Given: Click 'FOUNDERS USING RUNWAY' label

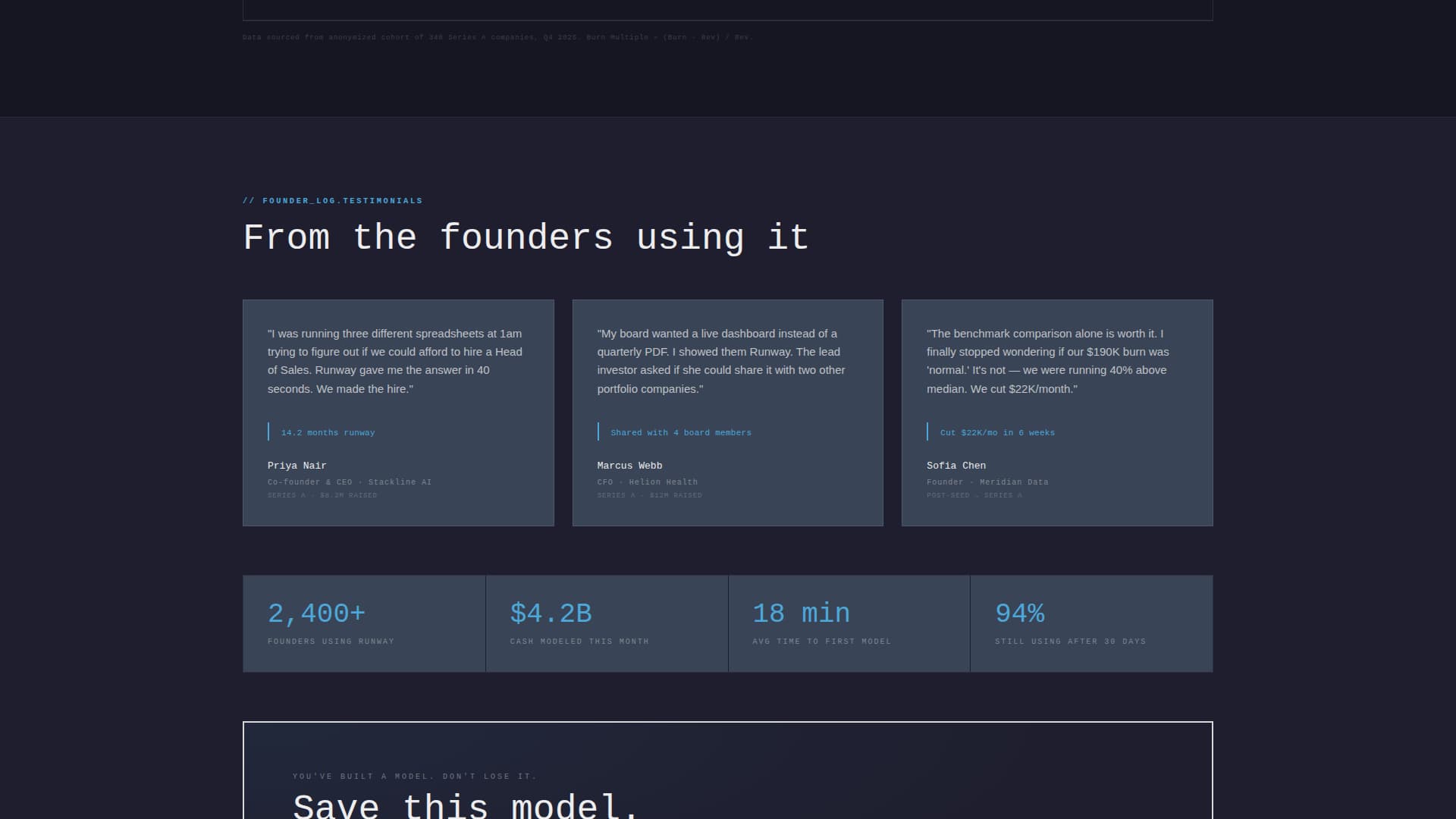Looking at the screenshot, I should [331, 642].
